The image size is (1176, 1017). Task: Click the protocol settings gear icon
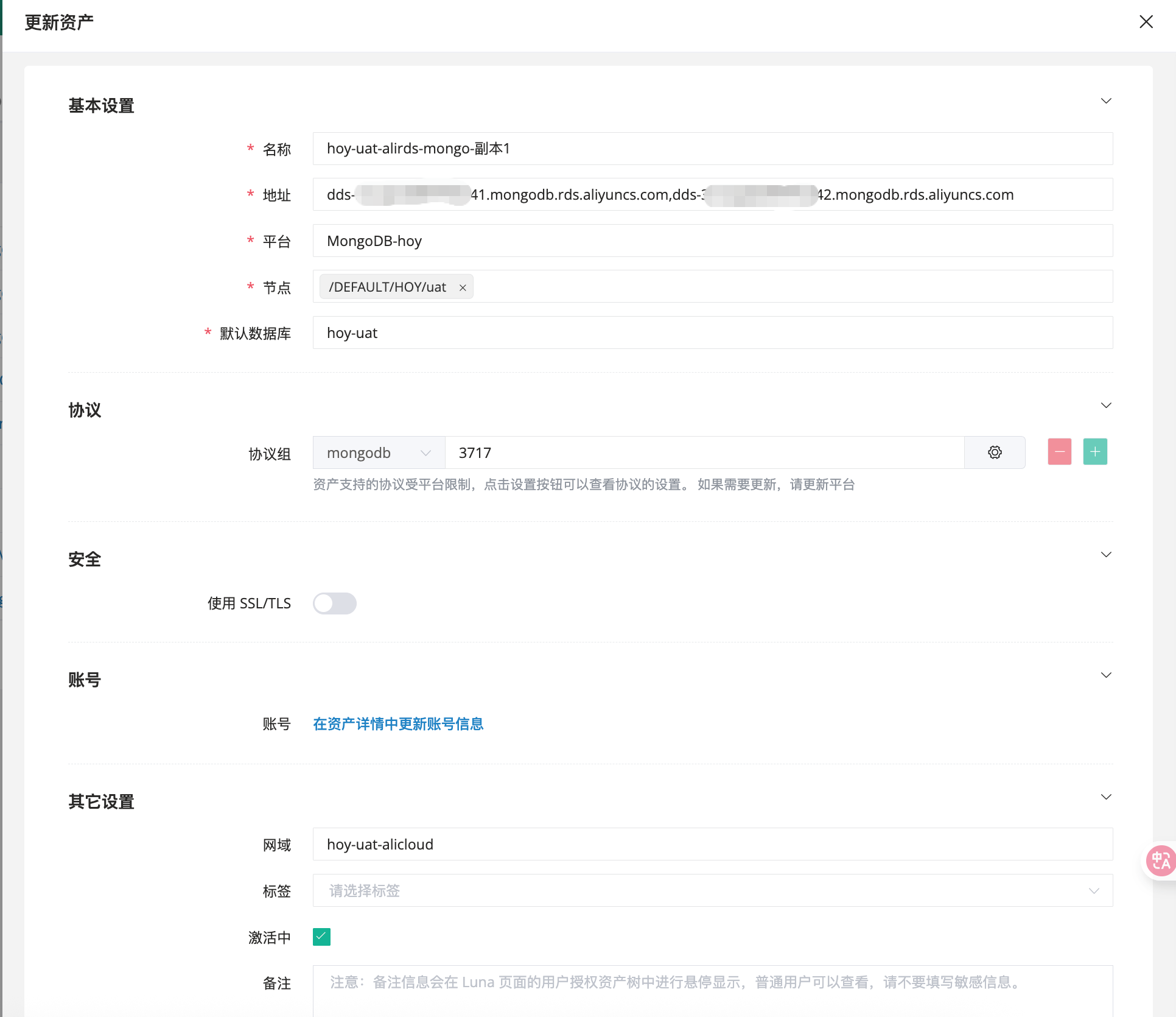(x=995, y=452)
